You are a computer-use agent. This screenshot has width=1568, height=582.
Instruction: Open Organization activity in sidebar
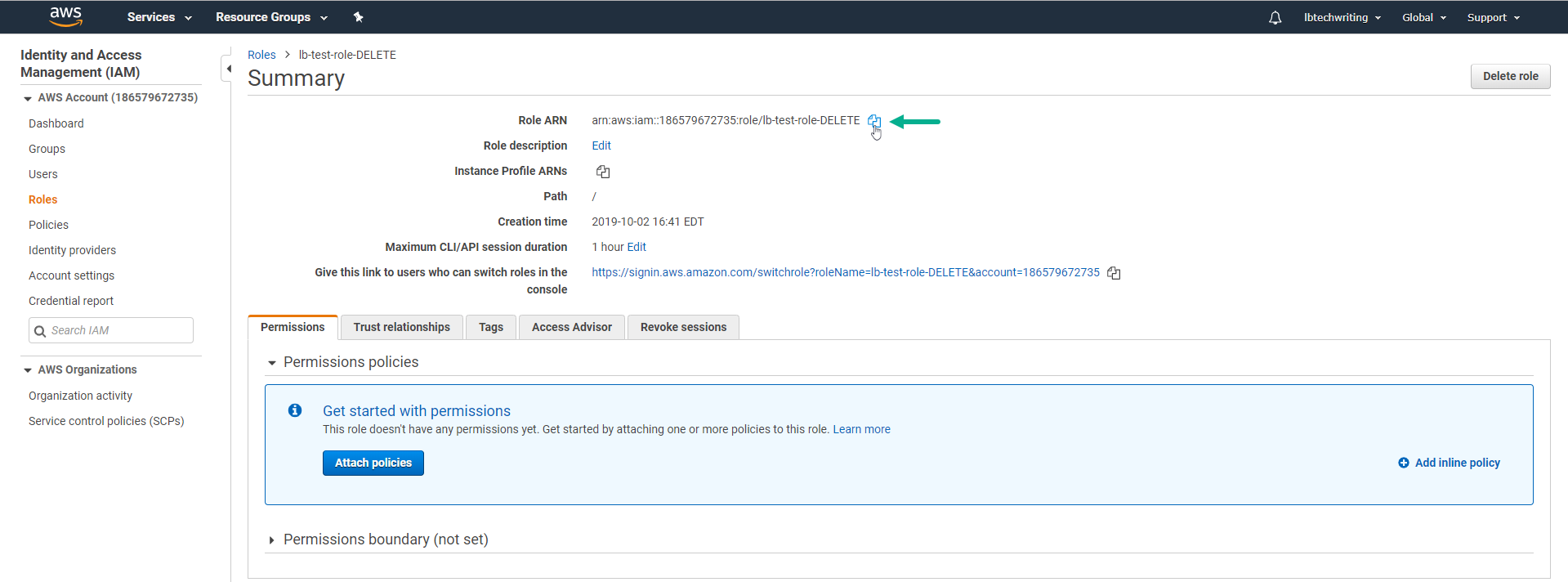(x=80, y=396)
